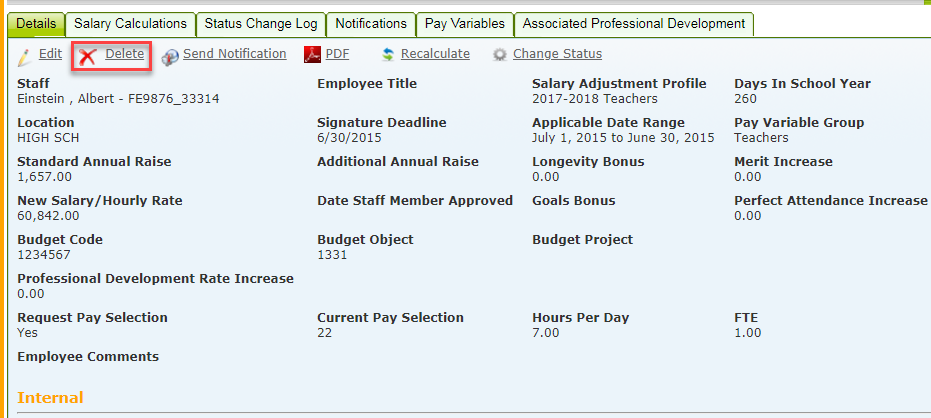Select the Details tab
931x418 pixels.
click(x=36, y=24)
